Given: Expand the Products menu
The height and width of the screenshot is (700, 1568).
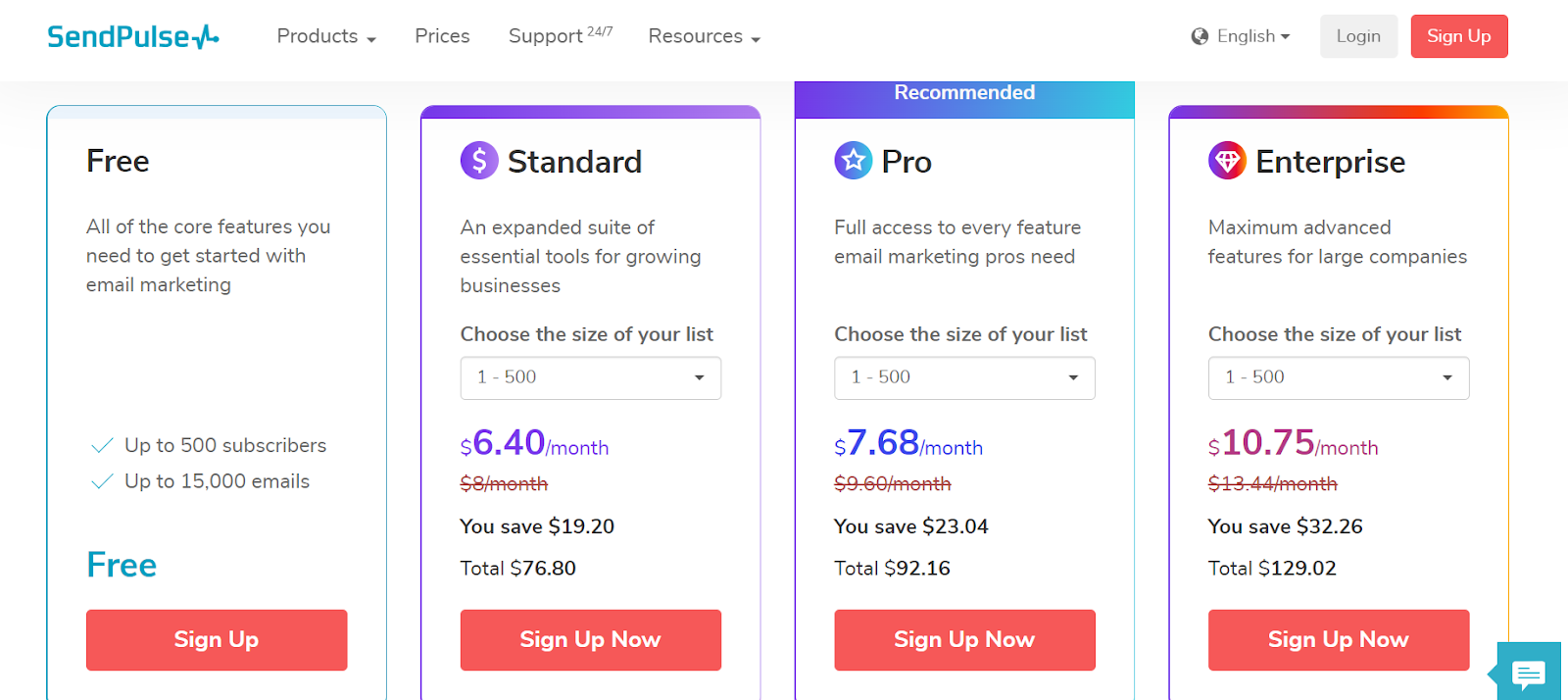Looking at the screenshot, I should (325, 36).
